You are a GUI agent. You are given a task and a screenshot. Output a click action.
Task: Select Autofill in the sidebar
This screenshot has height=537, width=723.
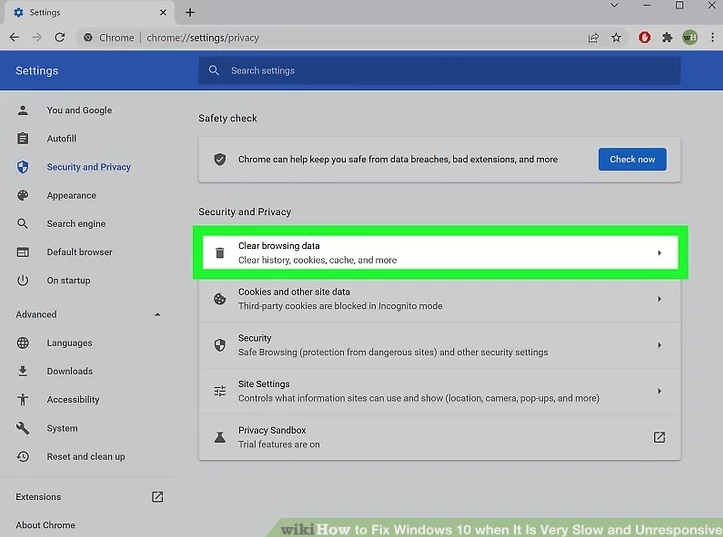(61, 139)
